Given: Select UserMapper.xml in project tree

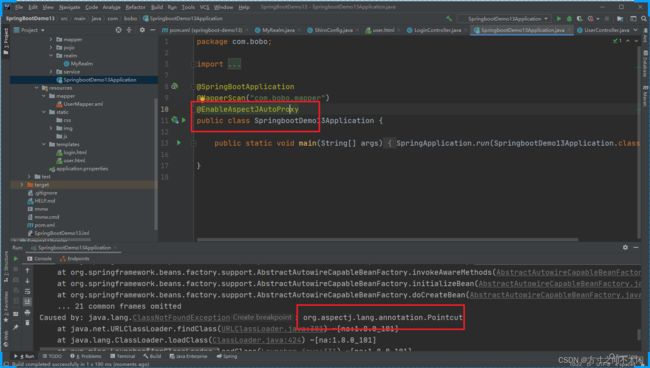Looking at the screenshot, I should [x=80, y=104].
